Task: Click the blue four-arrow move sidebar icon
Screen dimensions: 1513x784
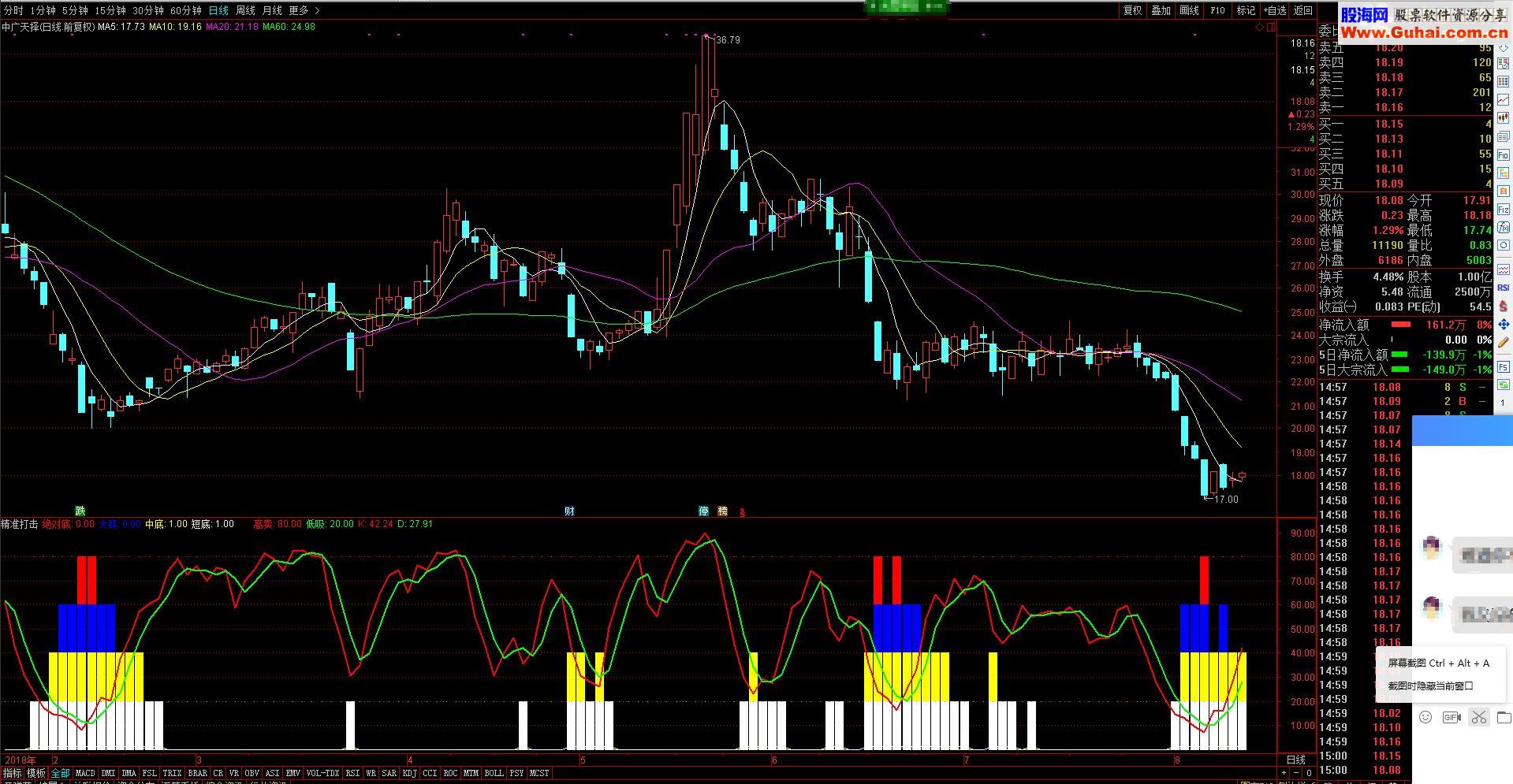Action: 1504,324
